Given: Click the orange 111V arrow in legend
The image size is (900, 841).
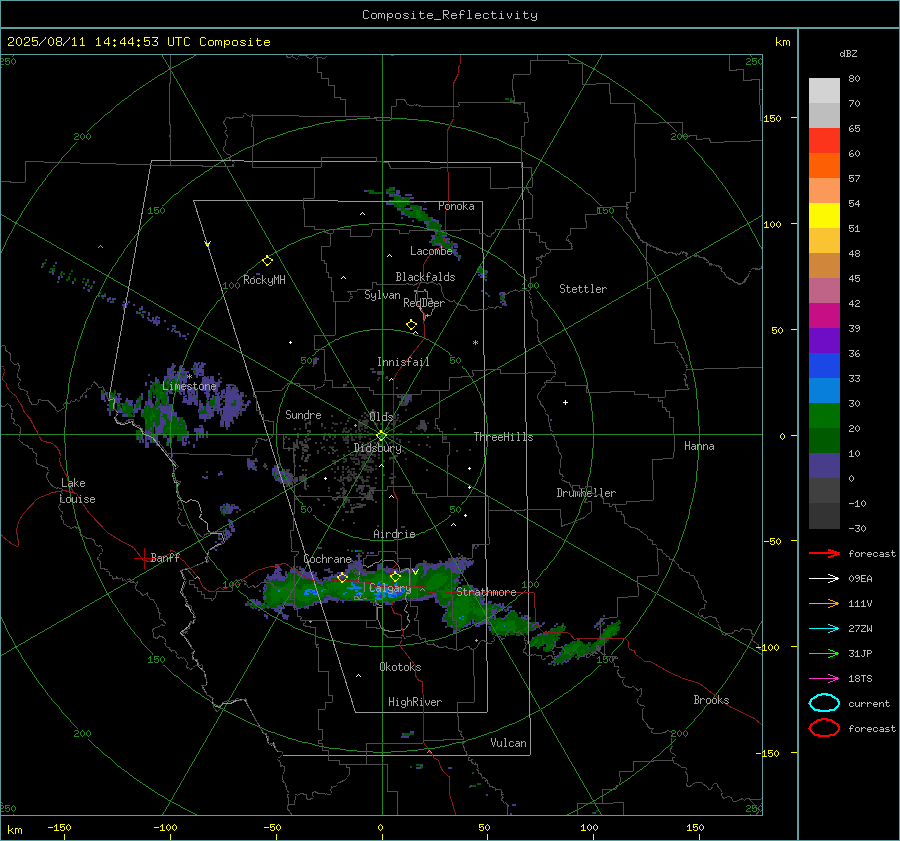Looking at the screenshot, I should pyautogui.click(x=824, y=603).
